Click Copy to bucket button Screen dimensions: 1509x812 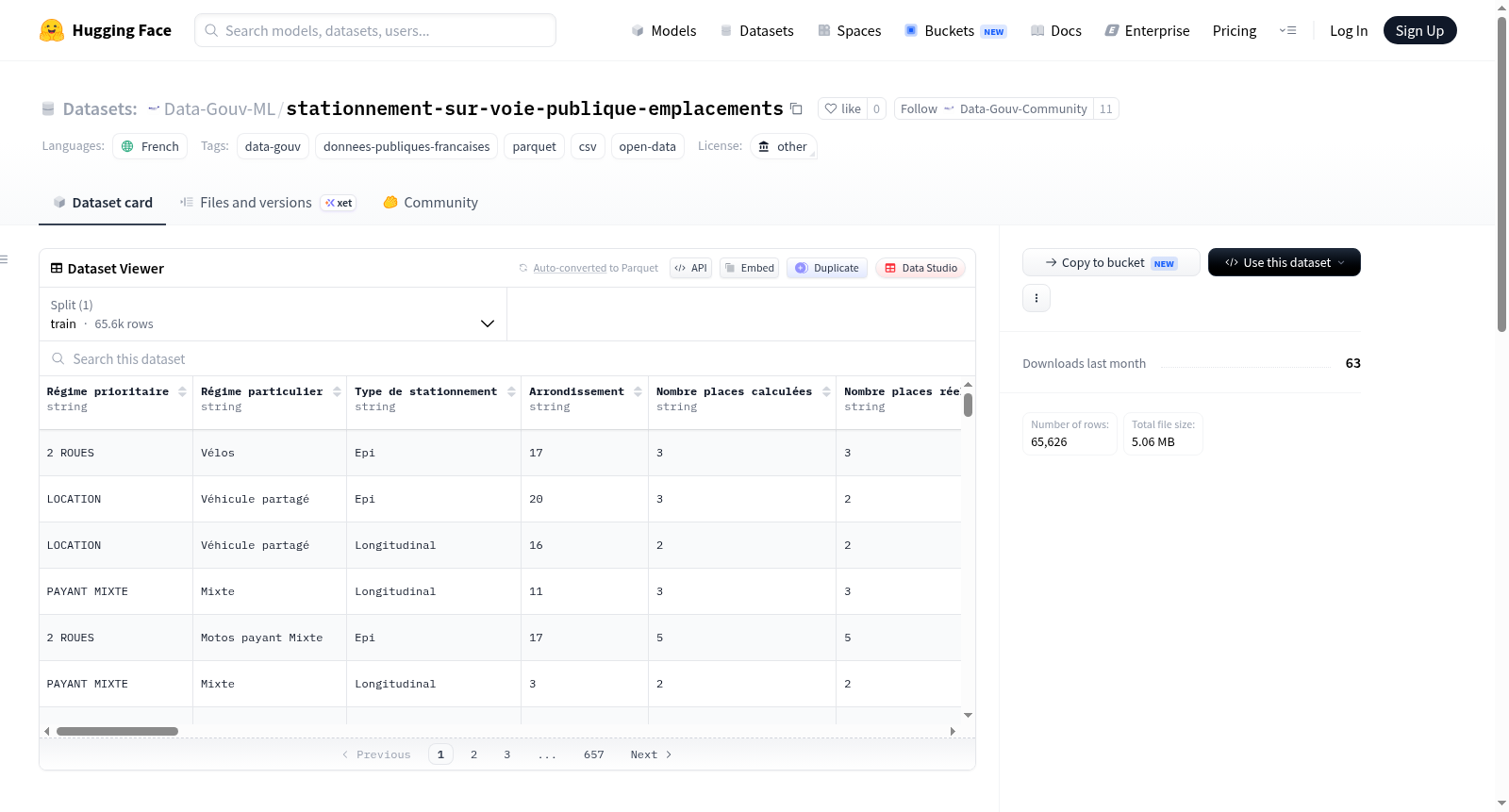coord(1111,262)
